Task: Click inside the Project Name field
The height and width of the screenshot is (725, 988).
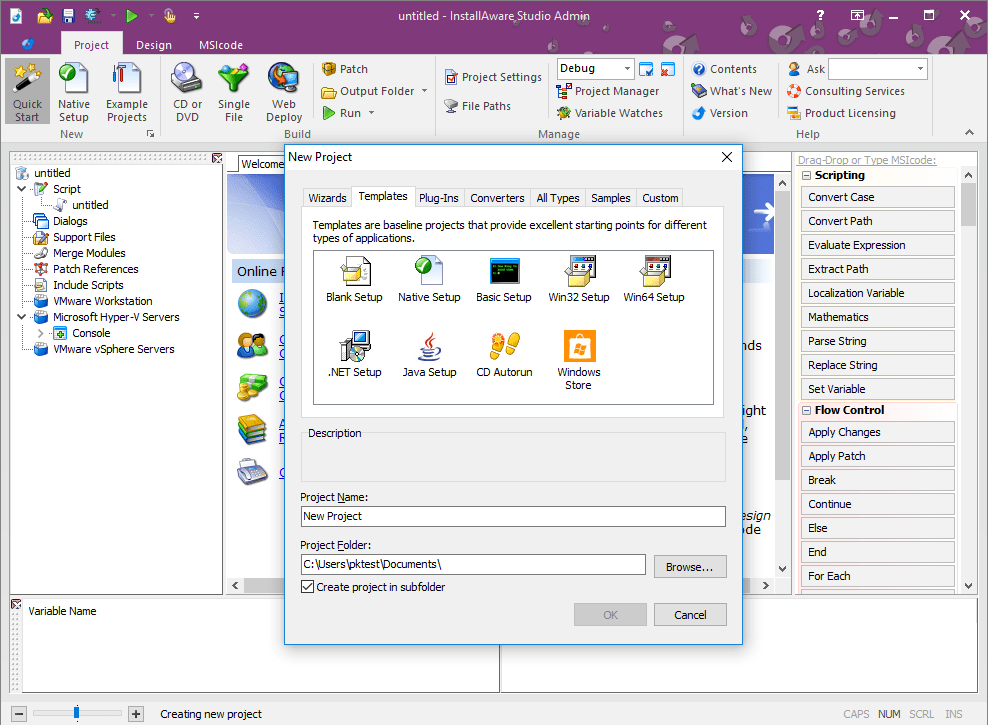Action: (x=513, y=516)
